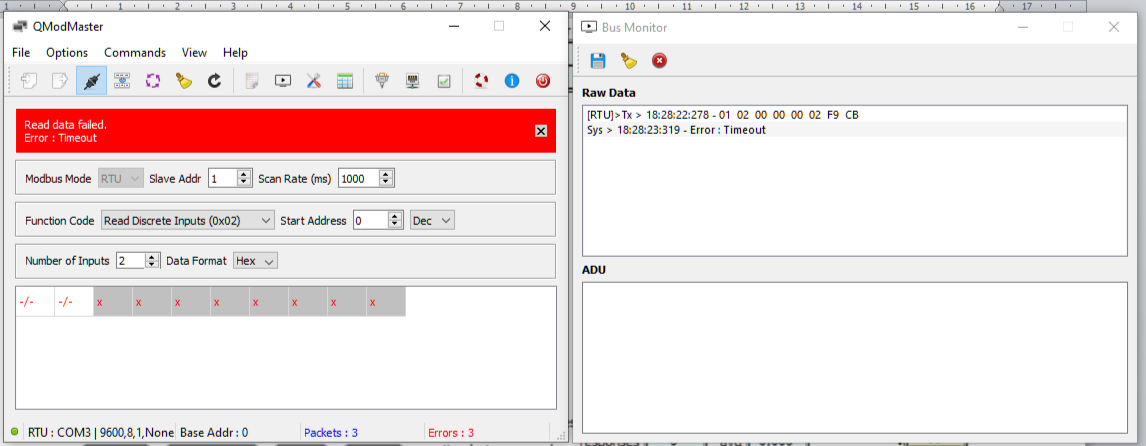Image resolution: width=1146 pixels, height=446 pixels.
Task: Click the black circular arrow reset icon
Action: click(214, 81)
